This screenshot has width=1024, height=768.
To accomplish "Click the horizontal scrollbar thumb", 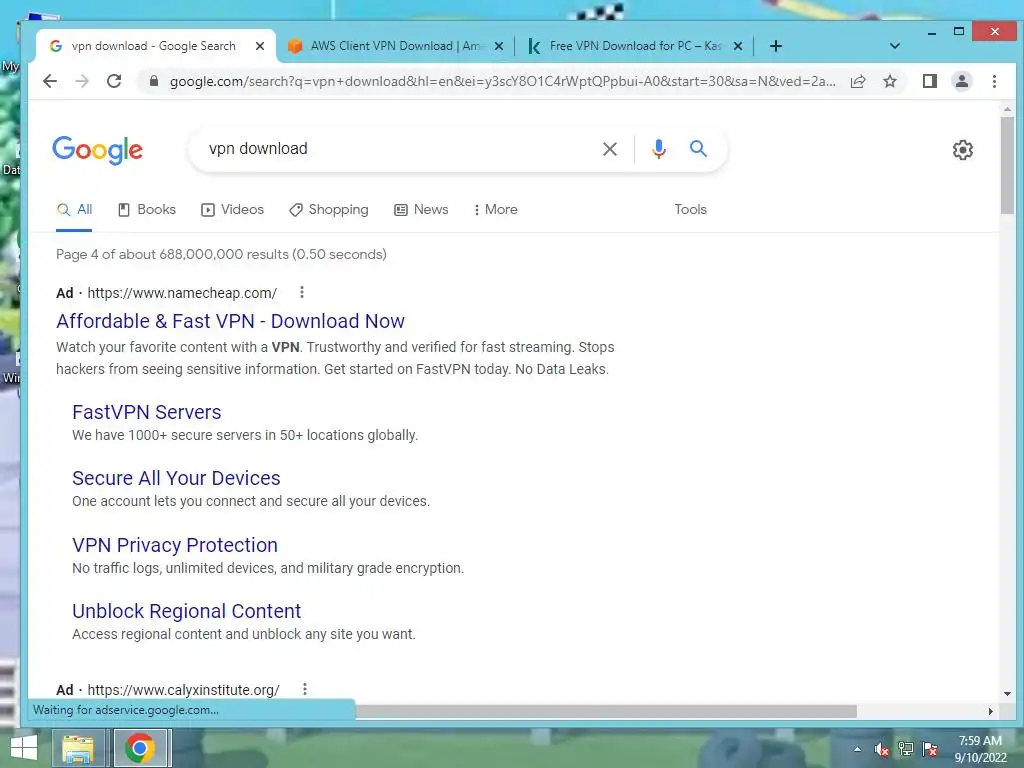I will (x=606, y=711).
